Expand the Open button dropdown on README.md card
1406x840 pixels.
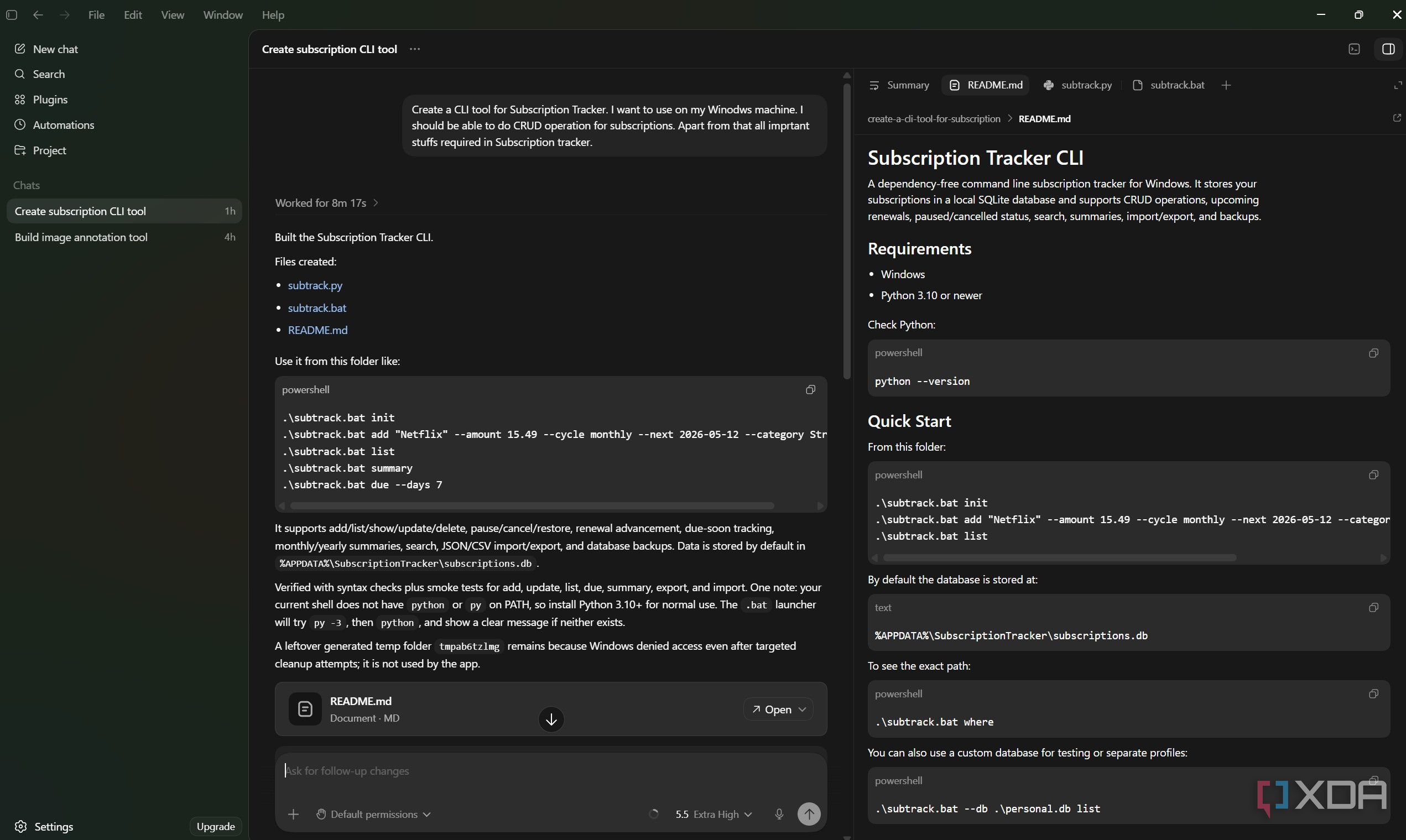(801, 709)
